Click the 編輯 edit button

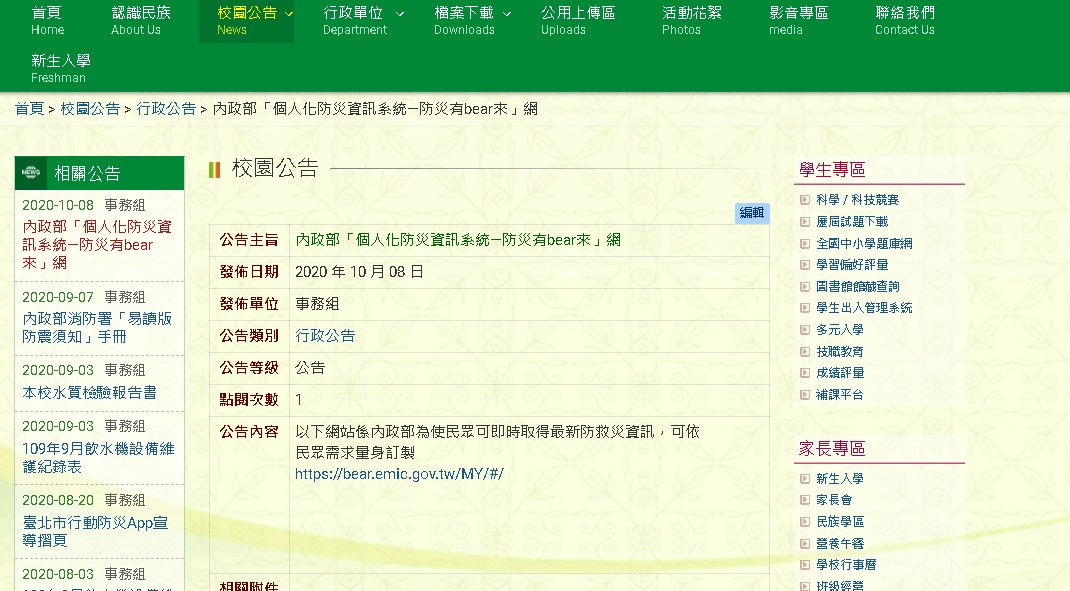[752, 213]
